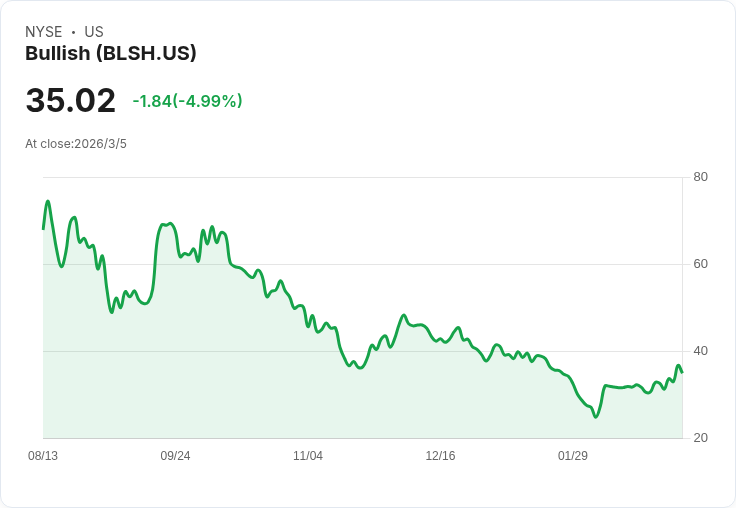
Task: Click the At close date text
Action: coord(76,144)
